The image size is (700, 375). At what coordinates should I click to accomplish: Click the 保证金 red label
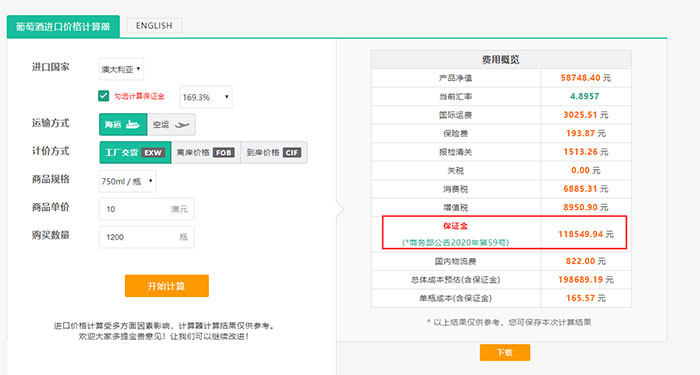pyautogui.click(x=455, y=226)
